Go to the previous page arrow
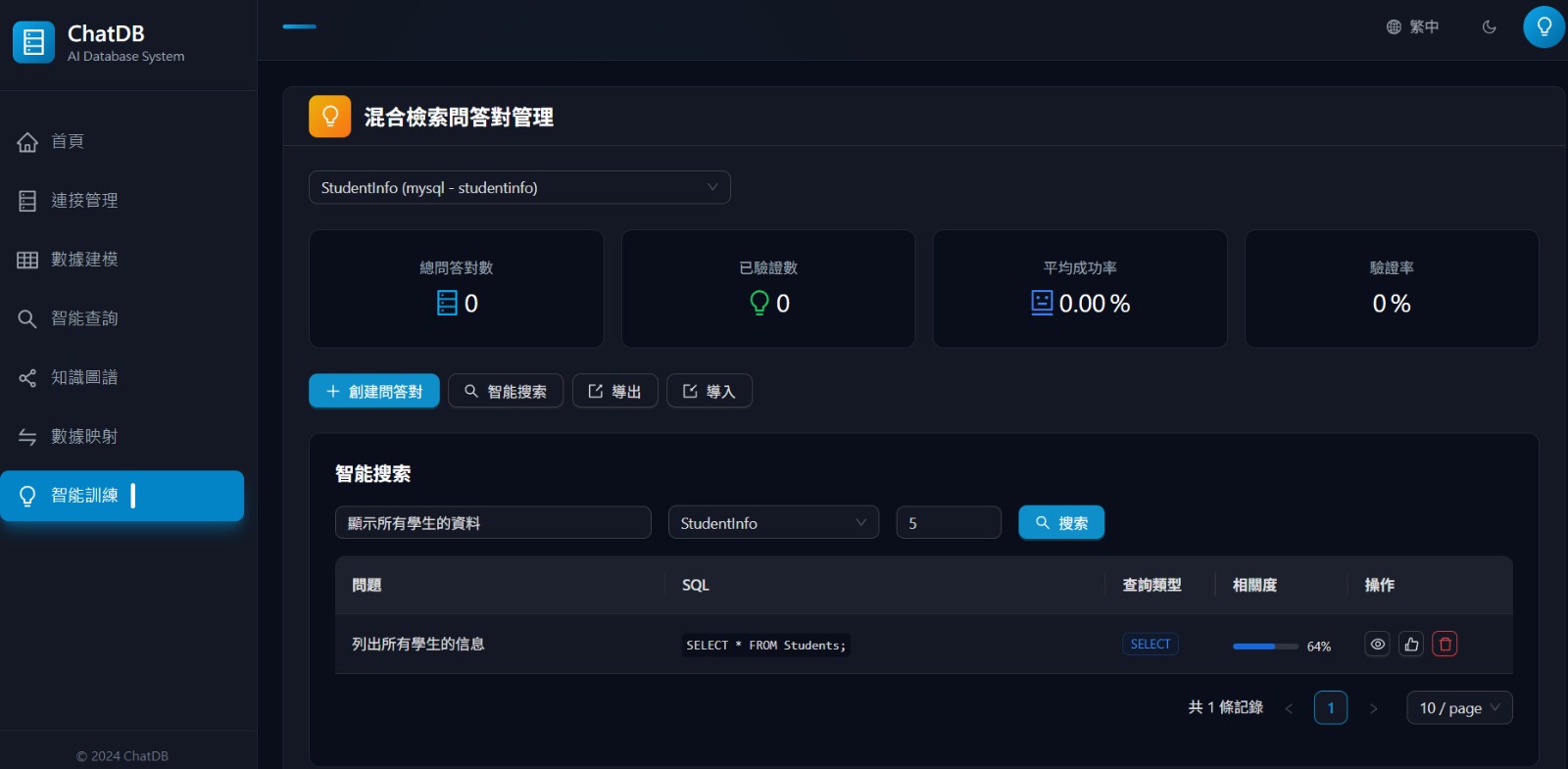1568x769 pixels. (x=1289, y=708)
